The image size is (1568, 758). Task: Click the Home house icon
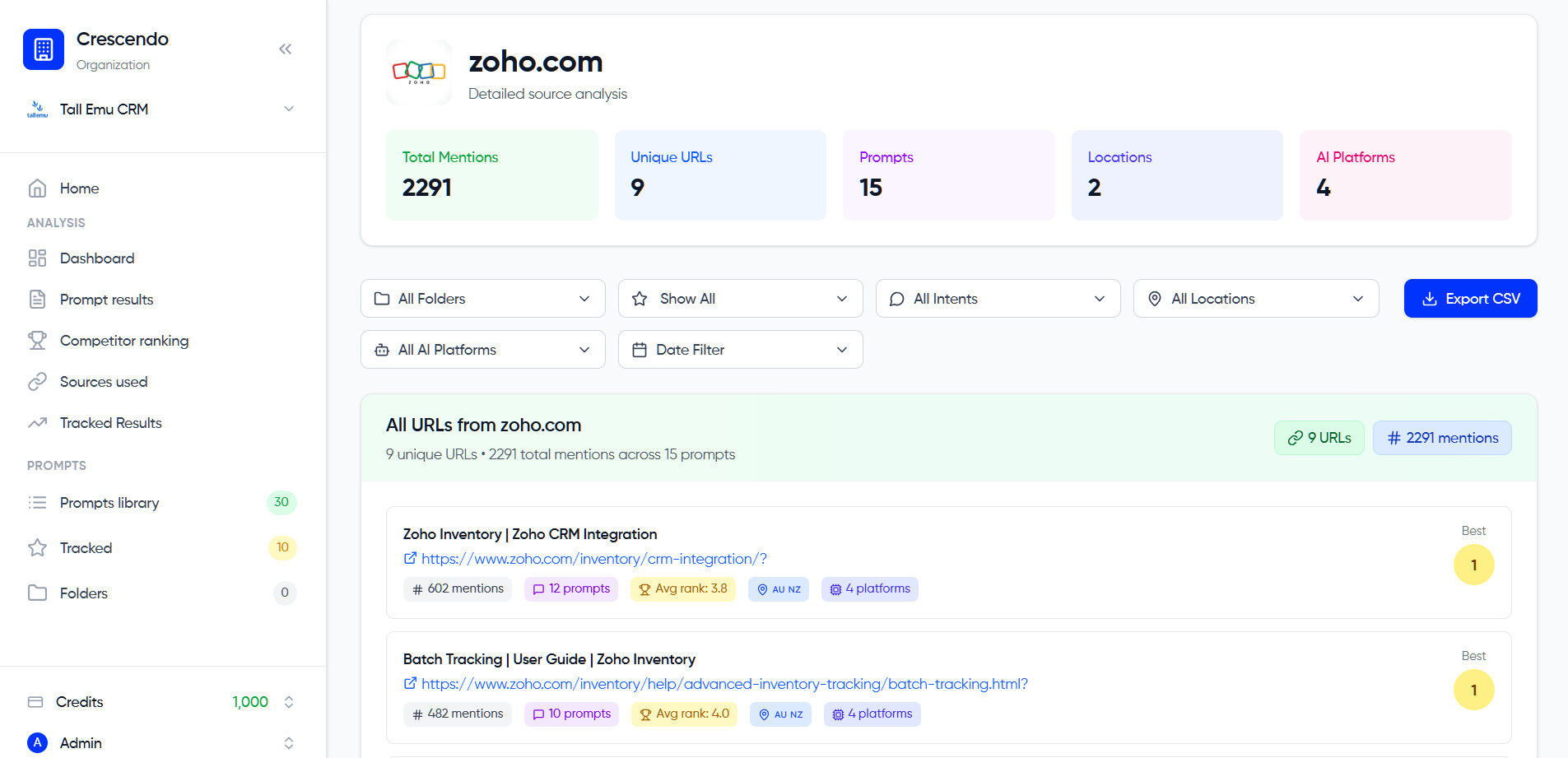tap(37, 188)
